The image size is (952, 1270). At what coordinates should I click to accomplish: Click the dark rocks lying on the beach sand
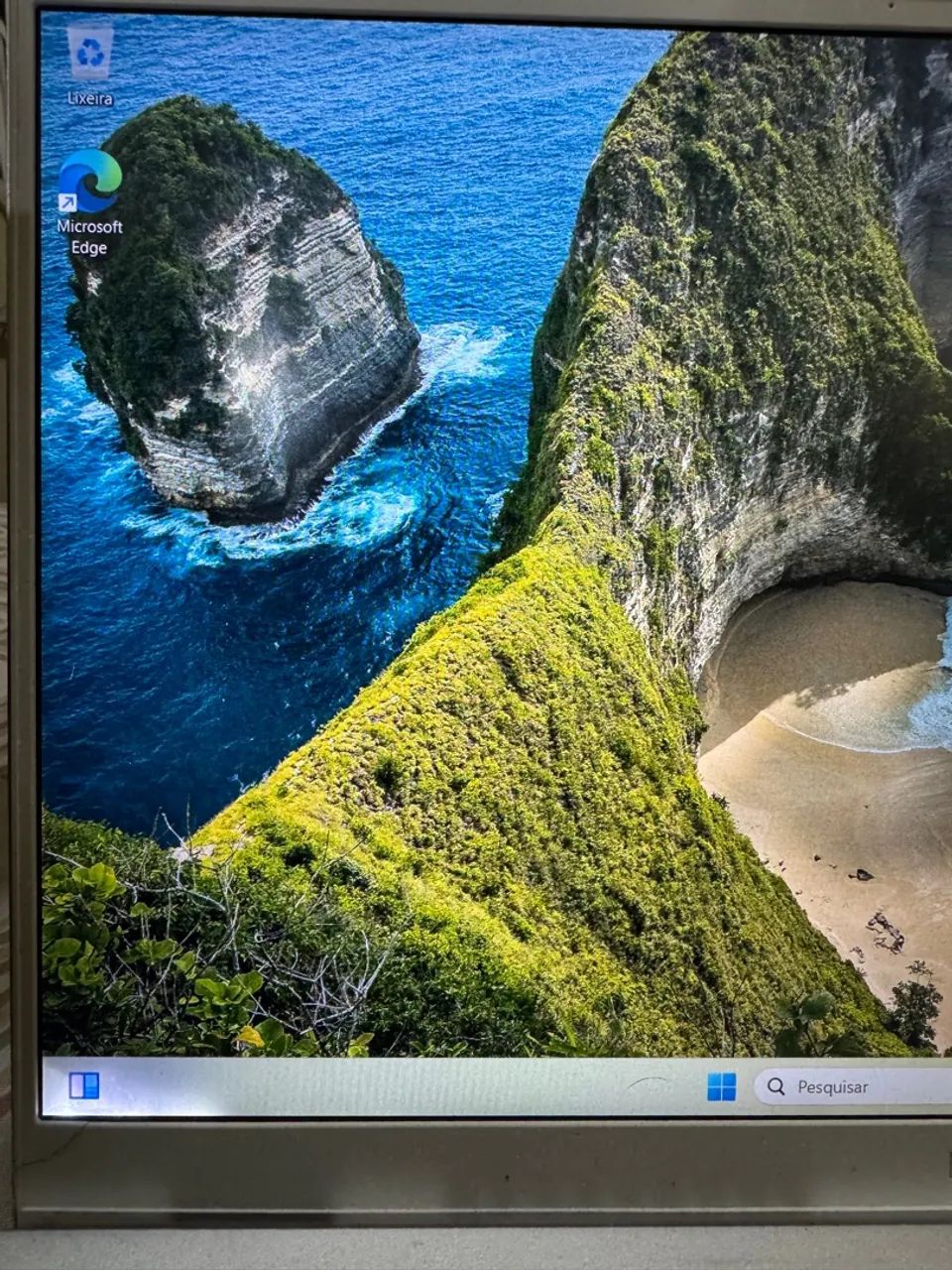[885, 931]
